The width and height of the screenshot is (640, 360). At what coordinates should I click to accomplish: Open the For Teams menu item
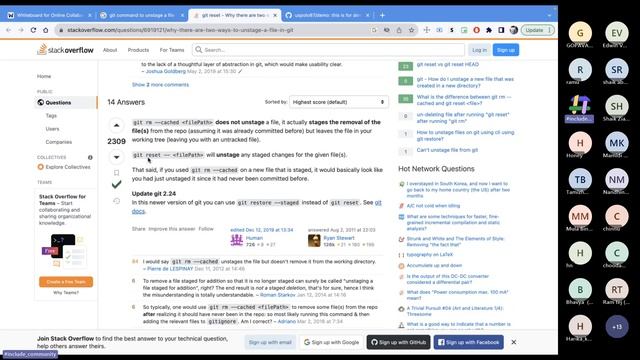point(172,50)
